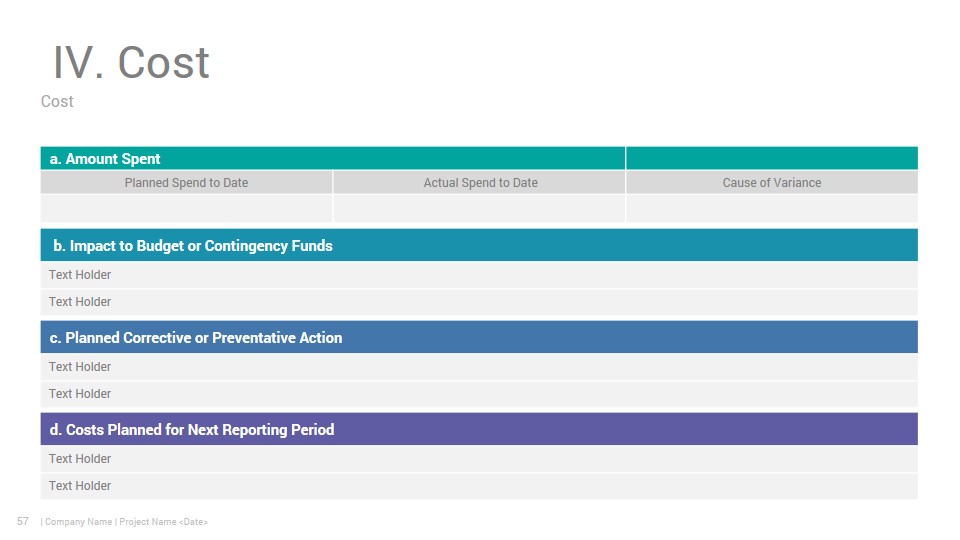The image size is (960, 540).
Task: Click the 'Company Name | Project Name' footer
Action: [124, 522]
